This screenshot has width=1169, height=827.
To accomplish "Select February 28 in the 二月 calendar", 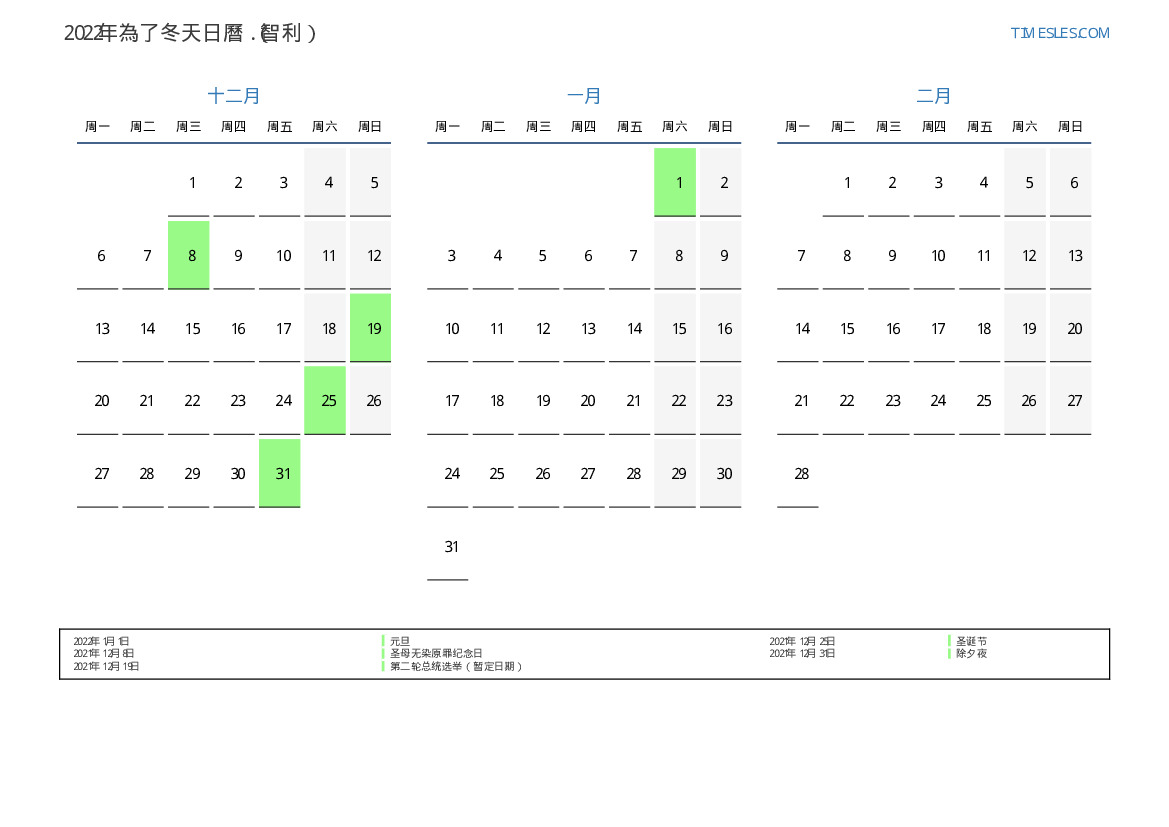I will [x=798, y=474].
